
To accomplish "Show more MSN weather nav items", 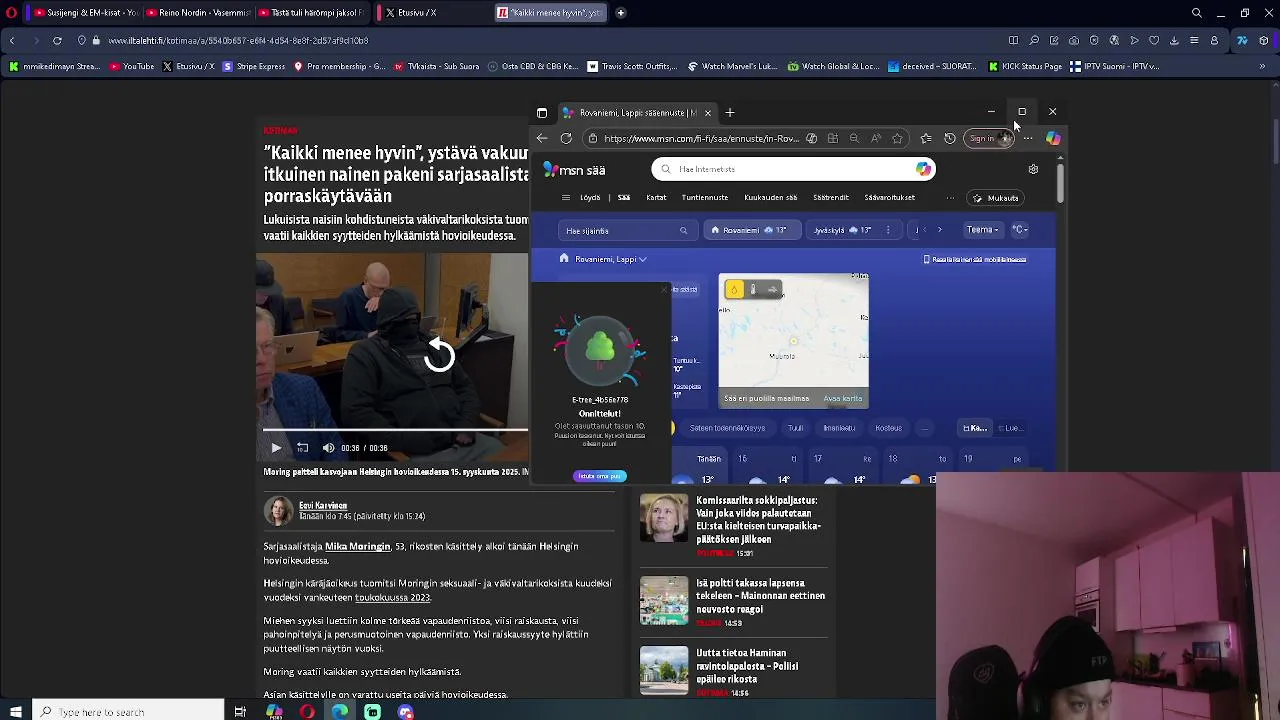I will [x=950, y=198].
